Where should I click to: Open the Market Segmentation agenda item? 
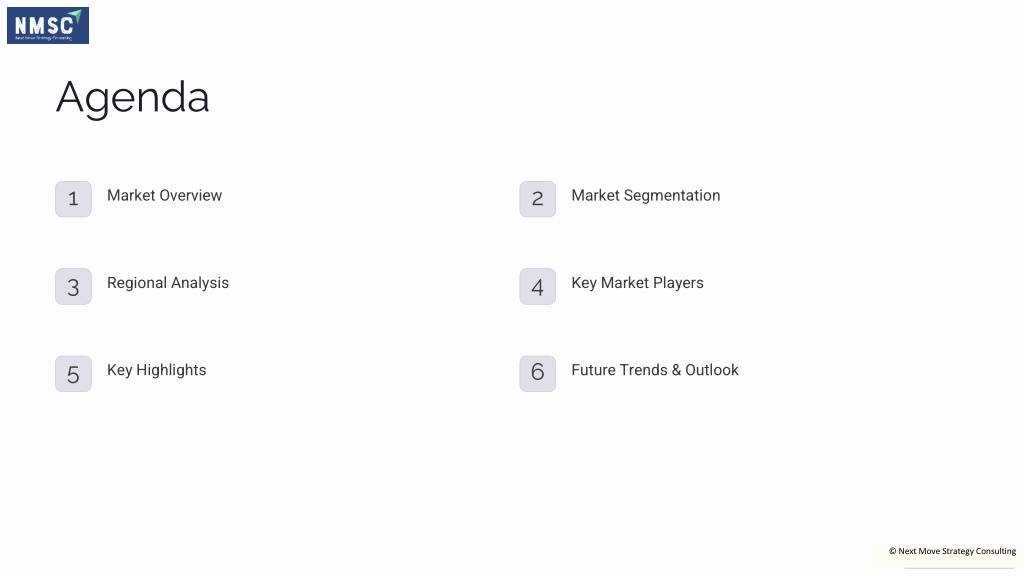pyautogui.click(x=646, y=196)
